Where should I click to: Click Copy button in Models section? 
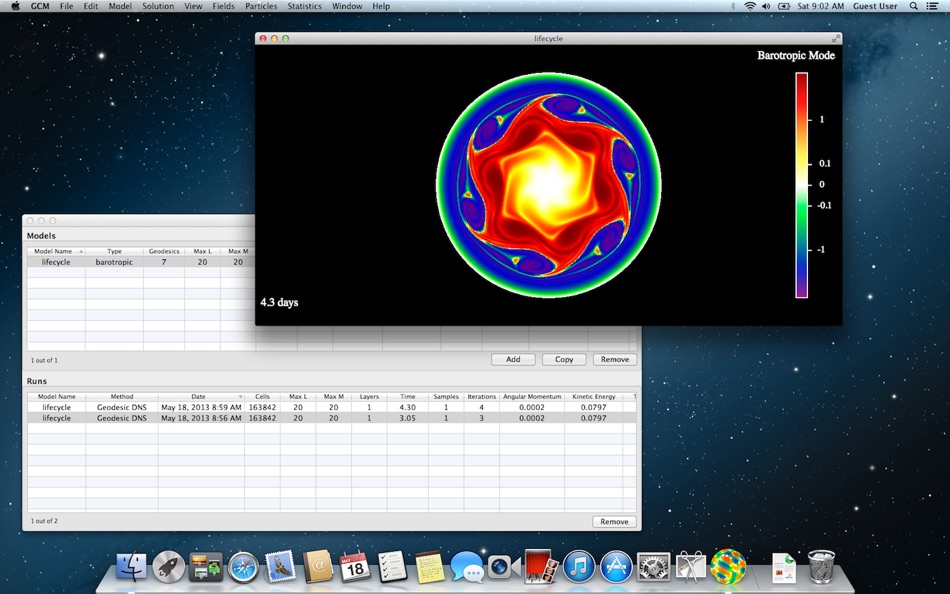click(564, 359)
